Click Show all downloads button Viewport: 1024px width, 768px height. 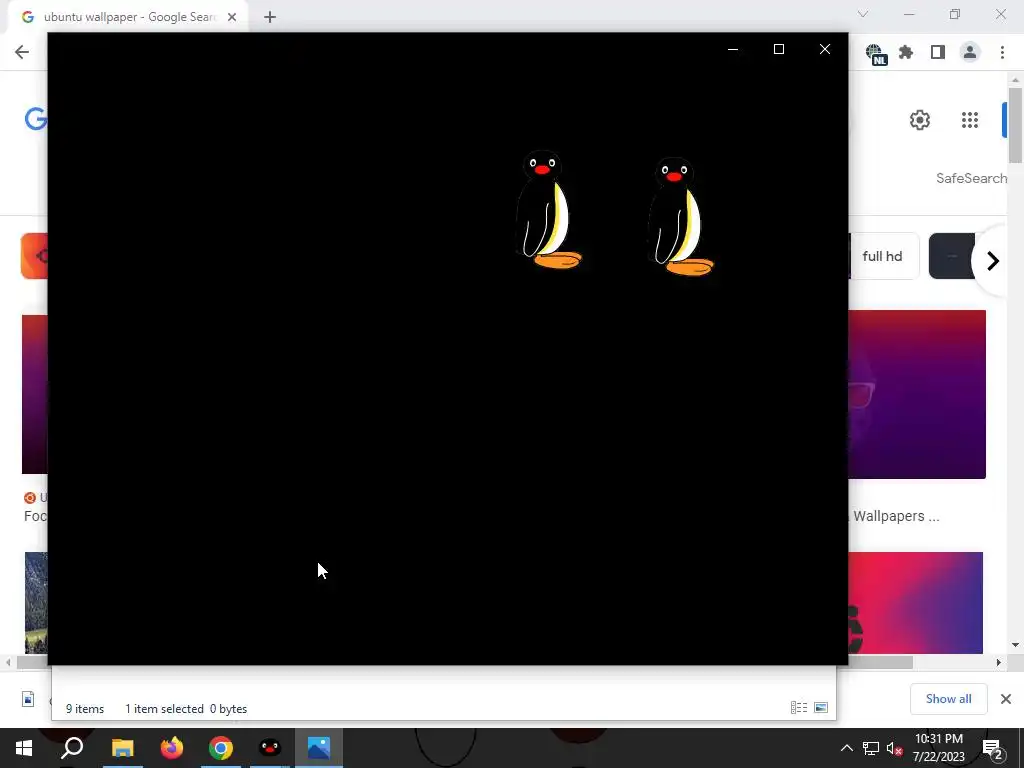[x=948, y=699]
